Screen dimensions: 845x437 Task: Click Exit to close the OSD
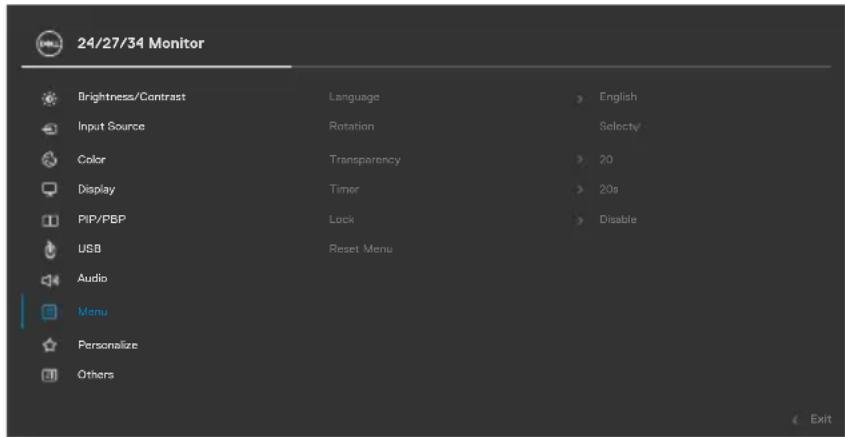821,419
